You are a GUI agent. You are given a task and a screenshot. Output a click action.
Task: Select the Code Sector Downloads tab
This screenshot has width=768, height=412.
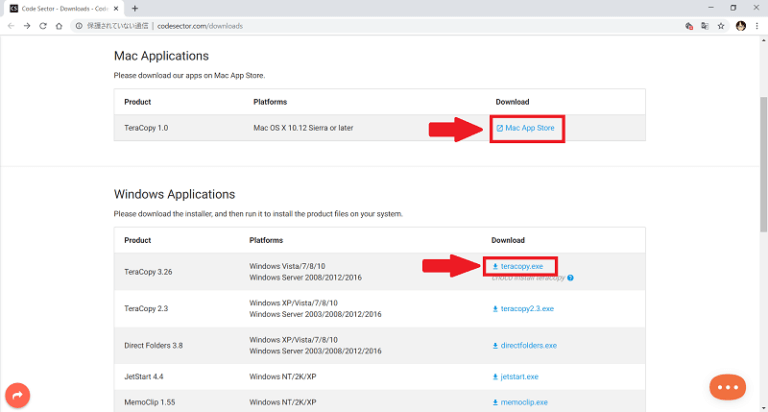(x=62, y=8)
